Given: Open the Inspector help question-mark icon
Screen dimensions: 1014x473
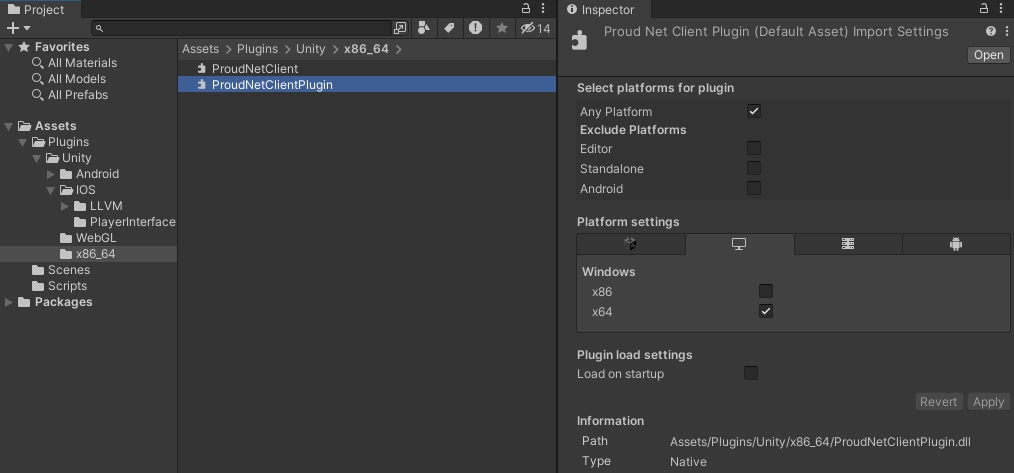Looking at the screenshot, I should coord(990,32).
